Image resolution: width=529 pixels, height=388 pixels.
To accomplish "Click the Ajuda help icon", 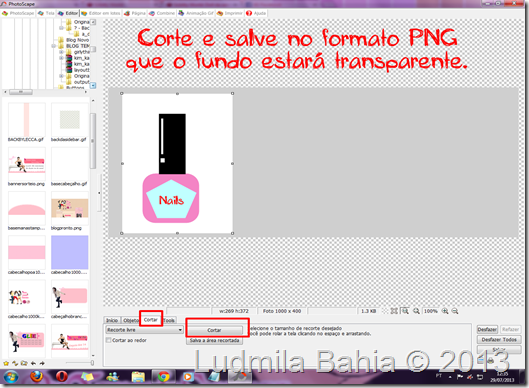I will (249, 13).
